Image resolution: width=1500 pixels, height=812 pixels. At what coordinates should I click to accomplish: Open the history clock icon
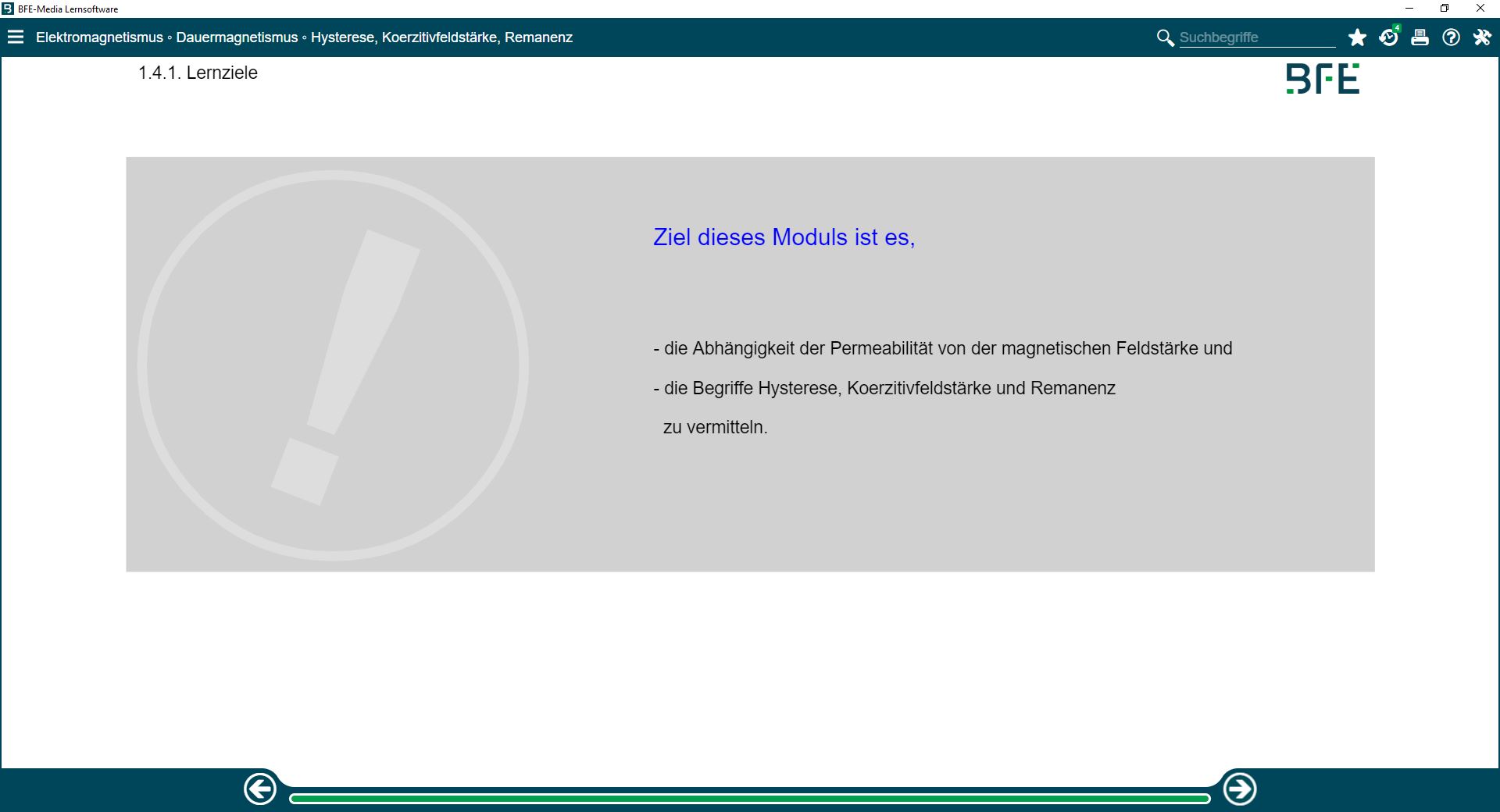click(x=1388, y=37)
